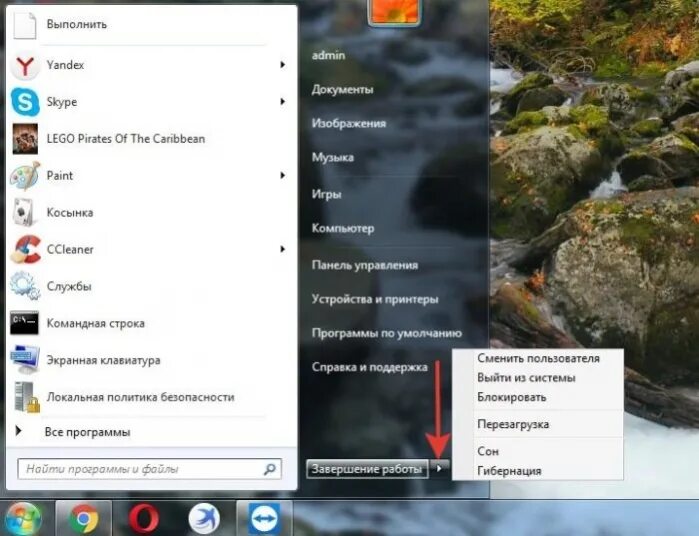Viewport: 699px width, 536px height.
Task: Open Локальная политика безопасности server lock icon
Action: (x=26, y=397)
